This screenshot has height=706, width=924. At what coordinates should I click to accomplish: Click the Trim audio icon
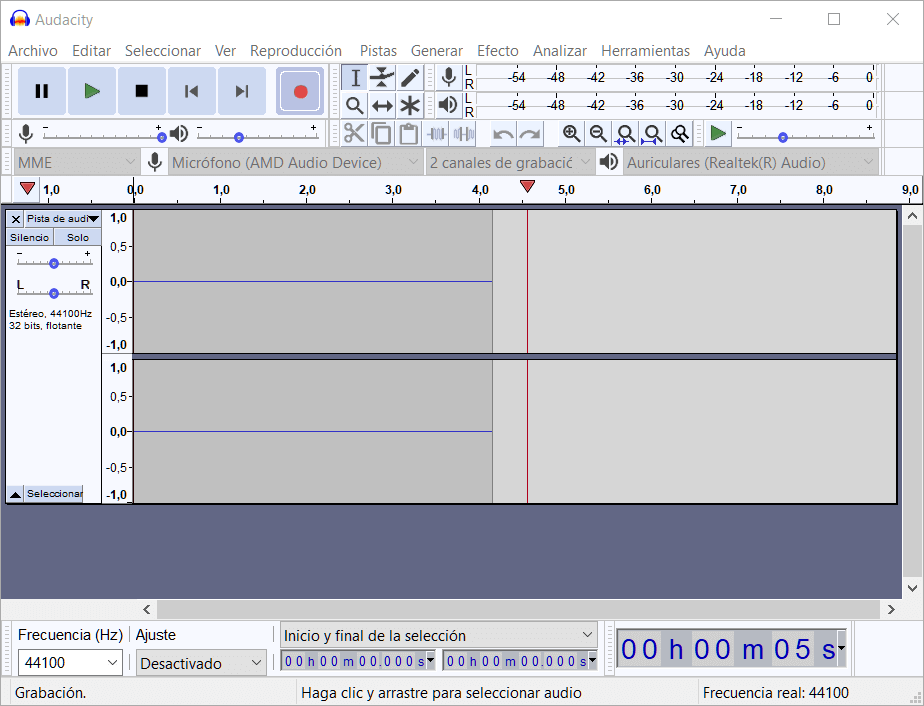436,134
